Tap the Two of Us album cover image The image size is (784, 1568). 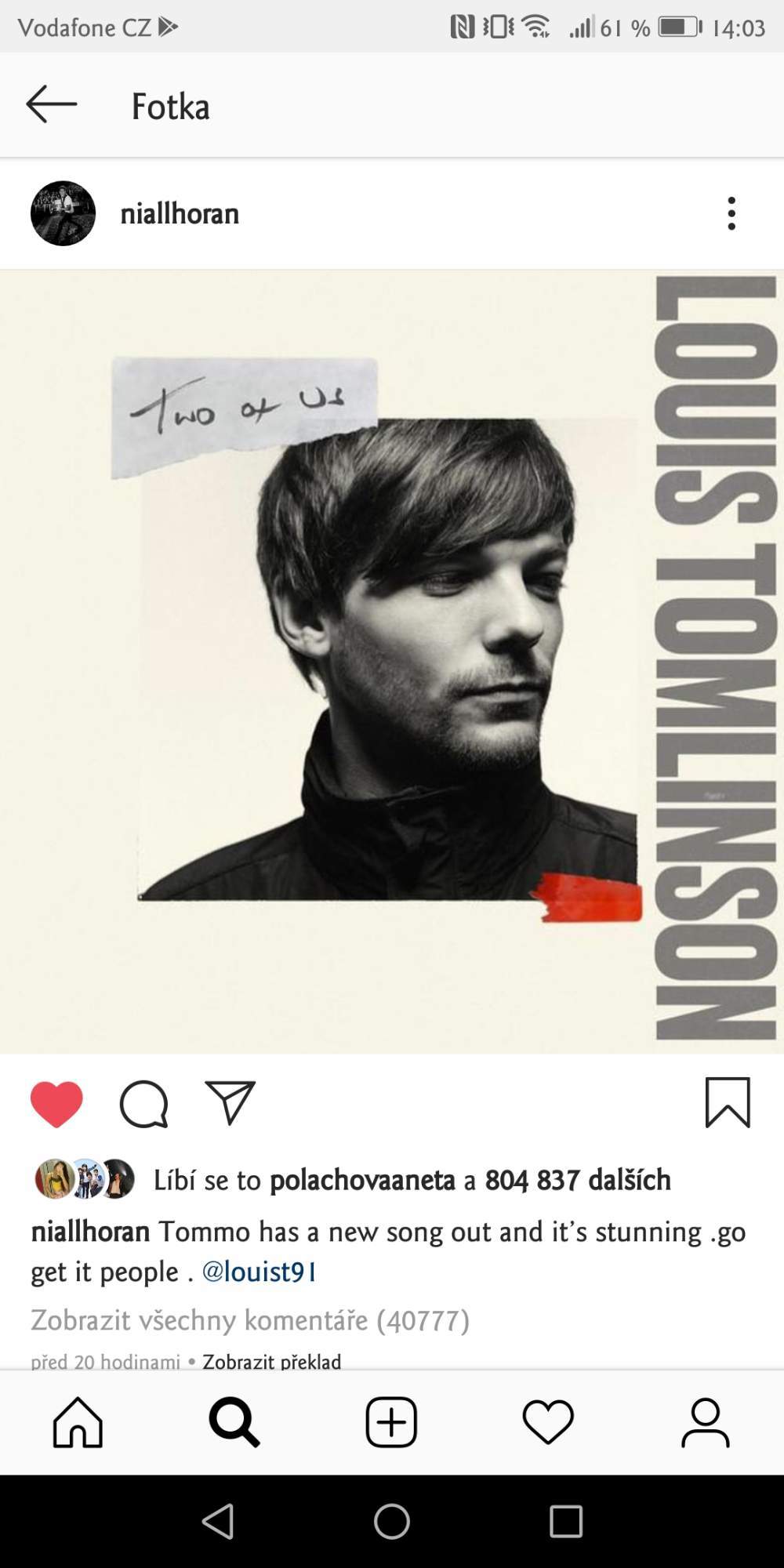click(392, 662)
